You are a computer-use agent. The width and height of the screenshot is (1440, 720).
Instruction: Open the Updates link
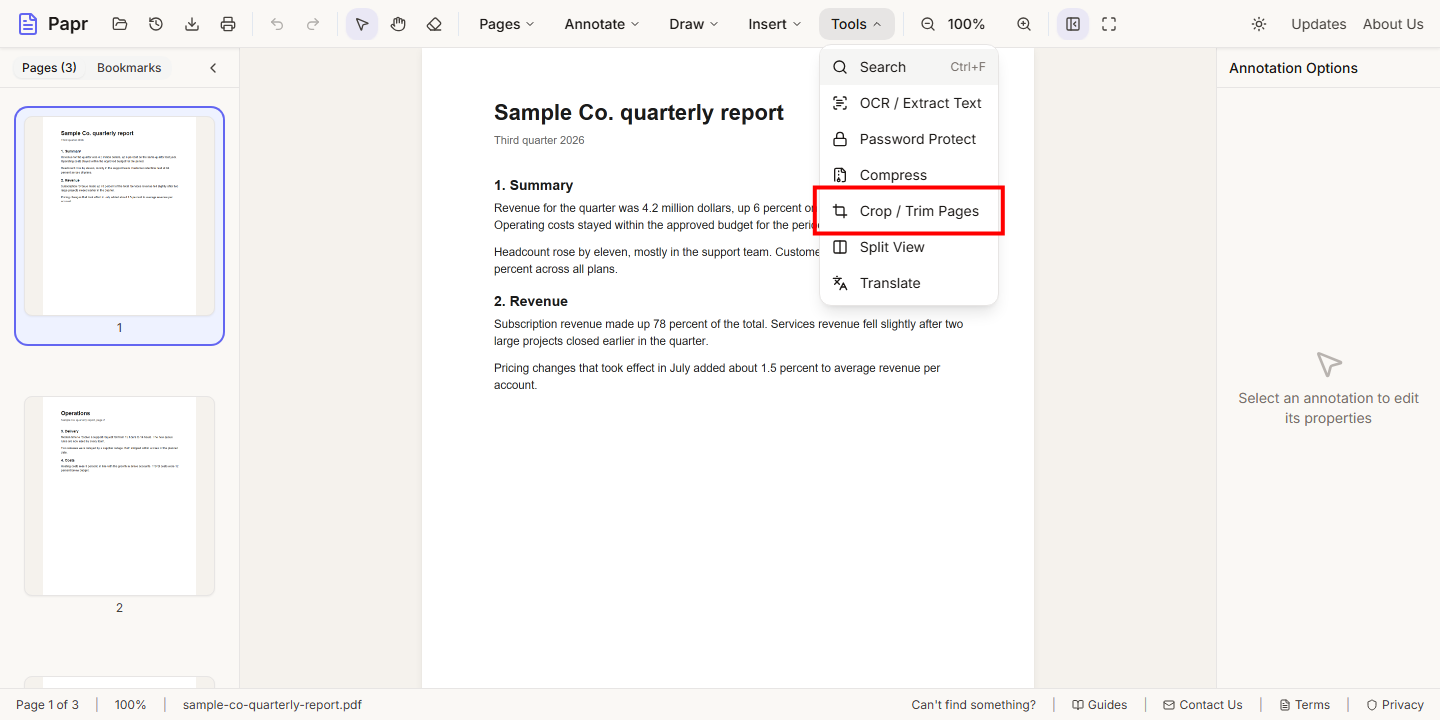[1318, 24]
